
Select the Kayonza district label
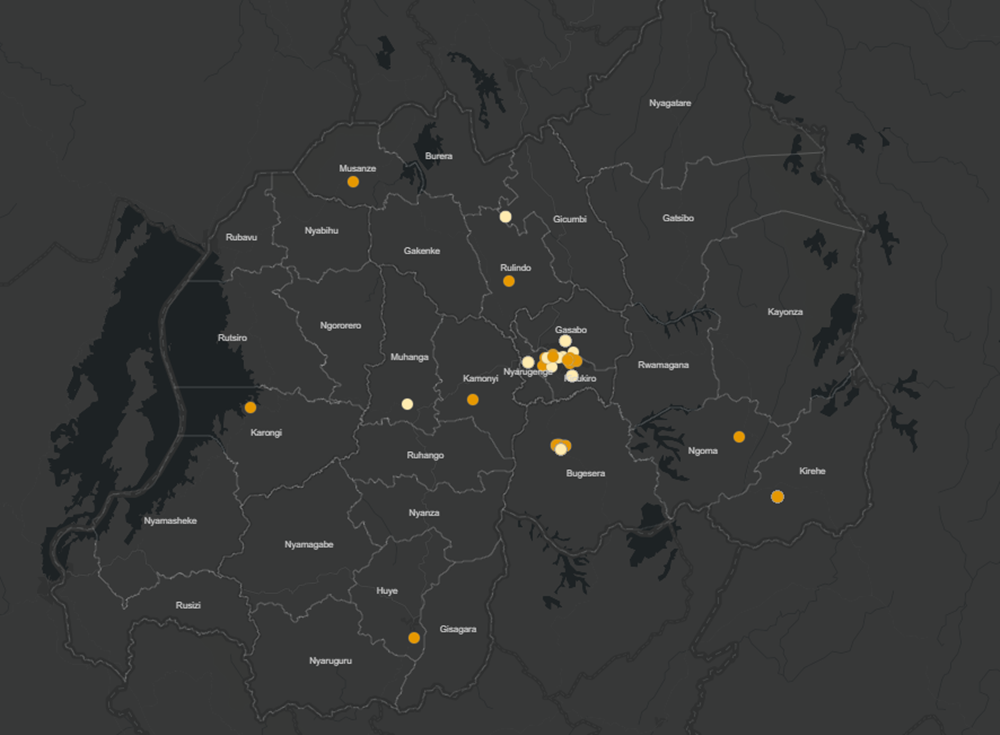point(785,312)
